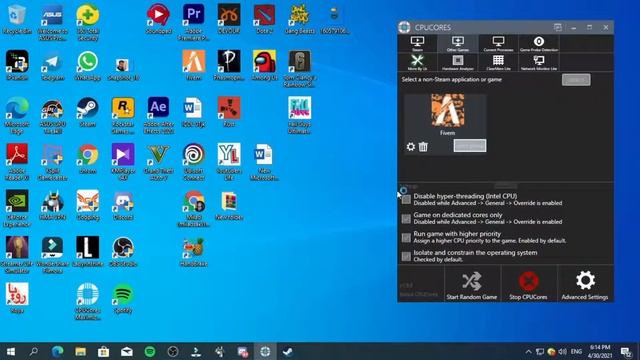640x360 pixels.
Task: Select Fivem desktop shortcut icon
Action: click(193, 66)
